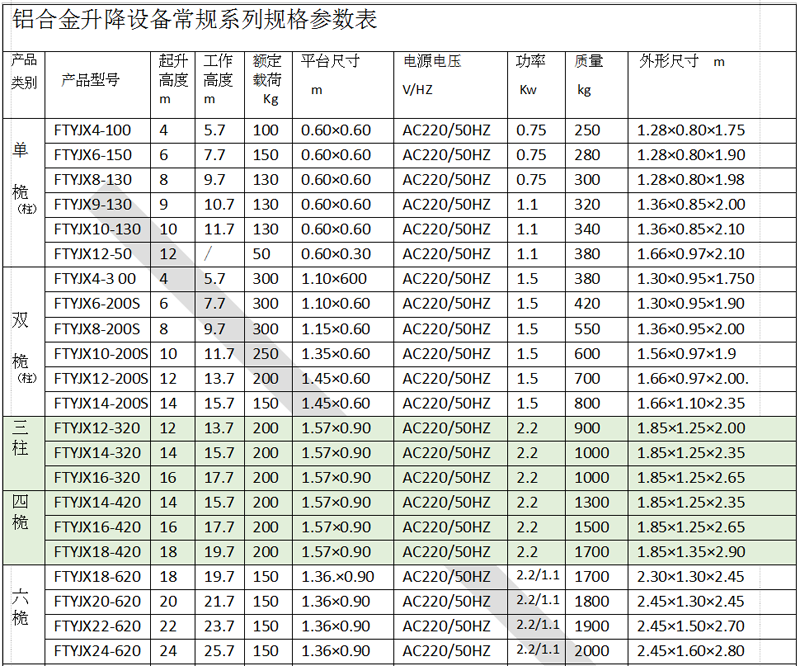
Task: Click the dimension cell 1.28×0.80×1.75
Action: pyautogui.click(x=690, y=130)
